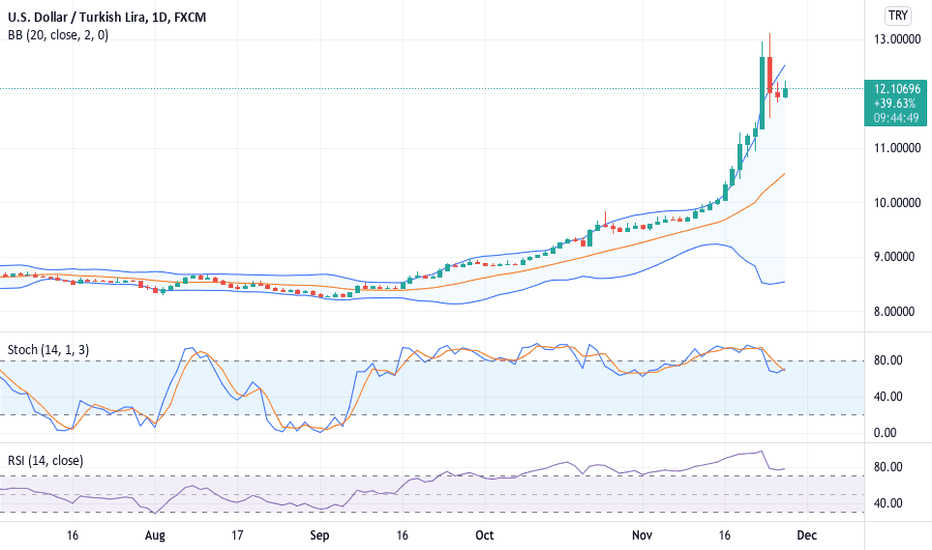932x550 pixels.
Task: Select the Stoch (14, 1, 3) indicator label
Action: pyautogui.click(x=48, y=350)
